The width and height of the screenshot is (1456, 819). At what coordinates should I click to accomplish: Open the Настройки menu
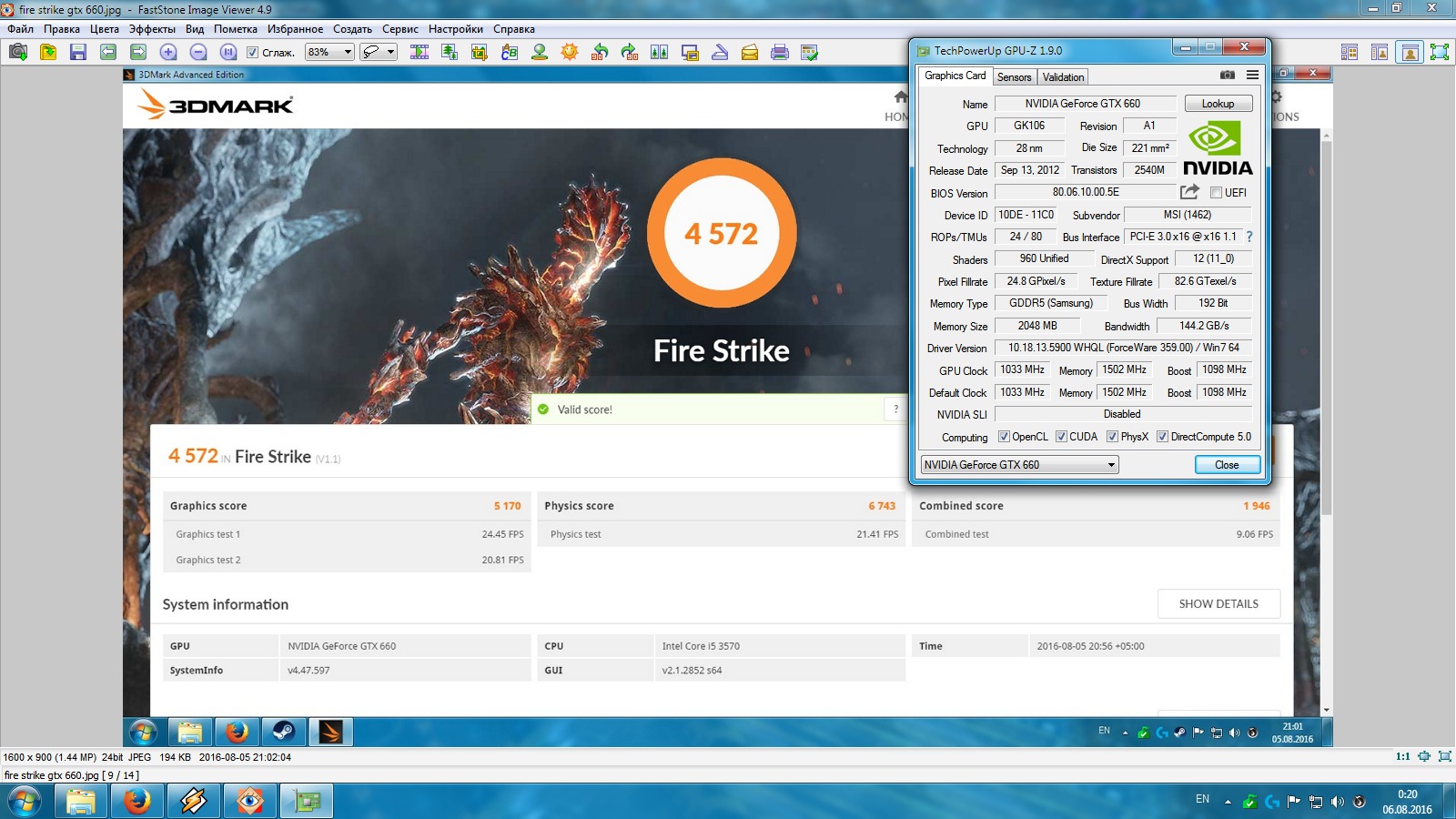(456, 29)
